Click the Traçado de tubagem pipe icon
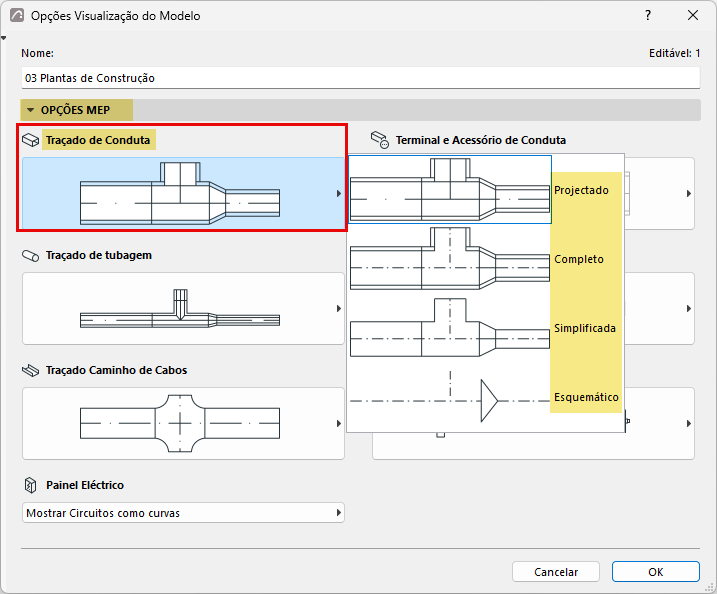Viewport: 717px width, 594px height. tap(31, 256)
